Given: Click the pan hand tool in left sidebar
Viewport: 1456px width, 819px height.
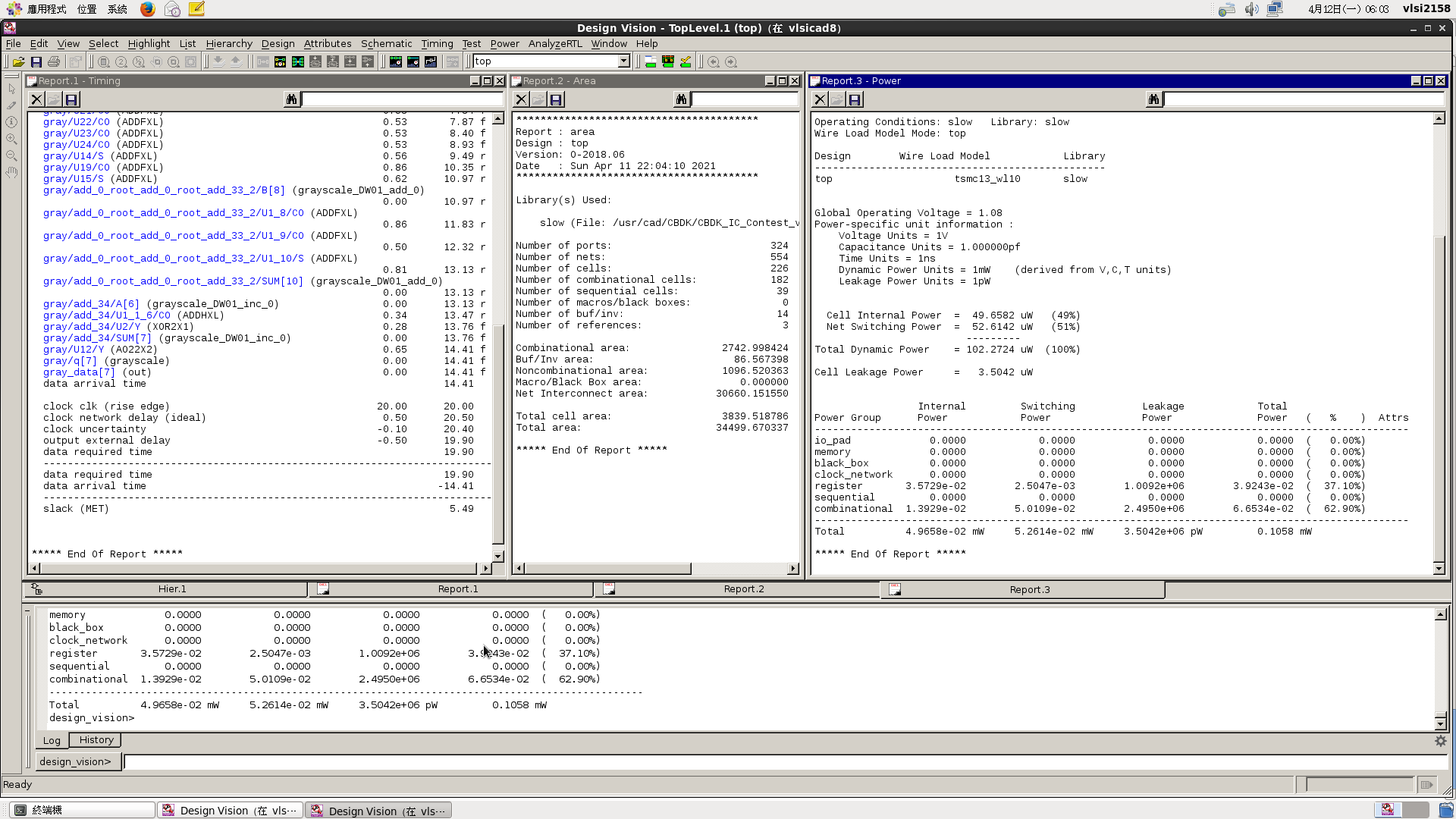Looking at the screenshot, I should click(11, 173).
